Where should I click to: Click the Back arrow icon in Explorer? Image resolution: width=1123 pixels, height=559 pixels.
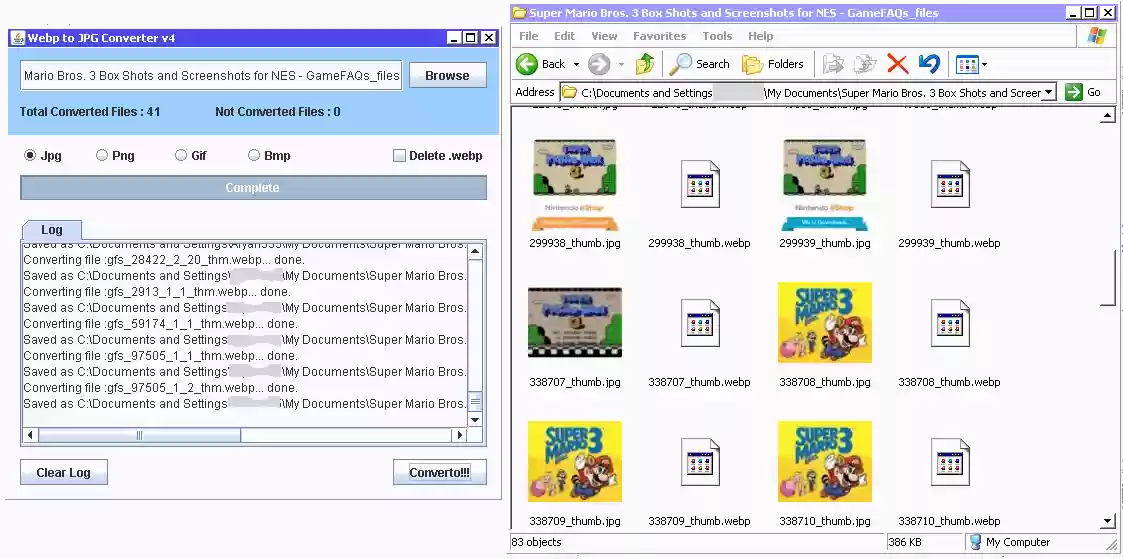click(528, 64)
